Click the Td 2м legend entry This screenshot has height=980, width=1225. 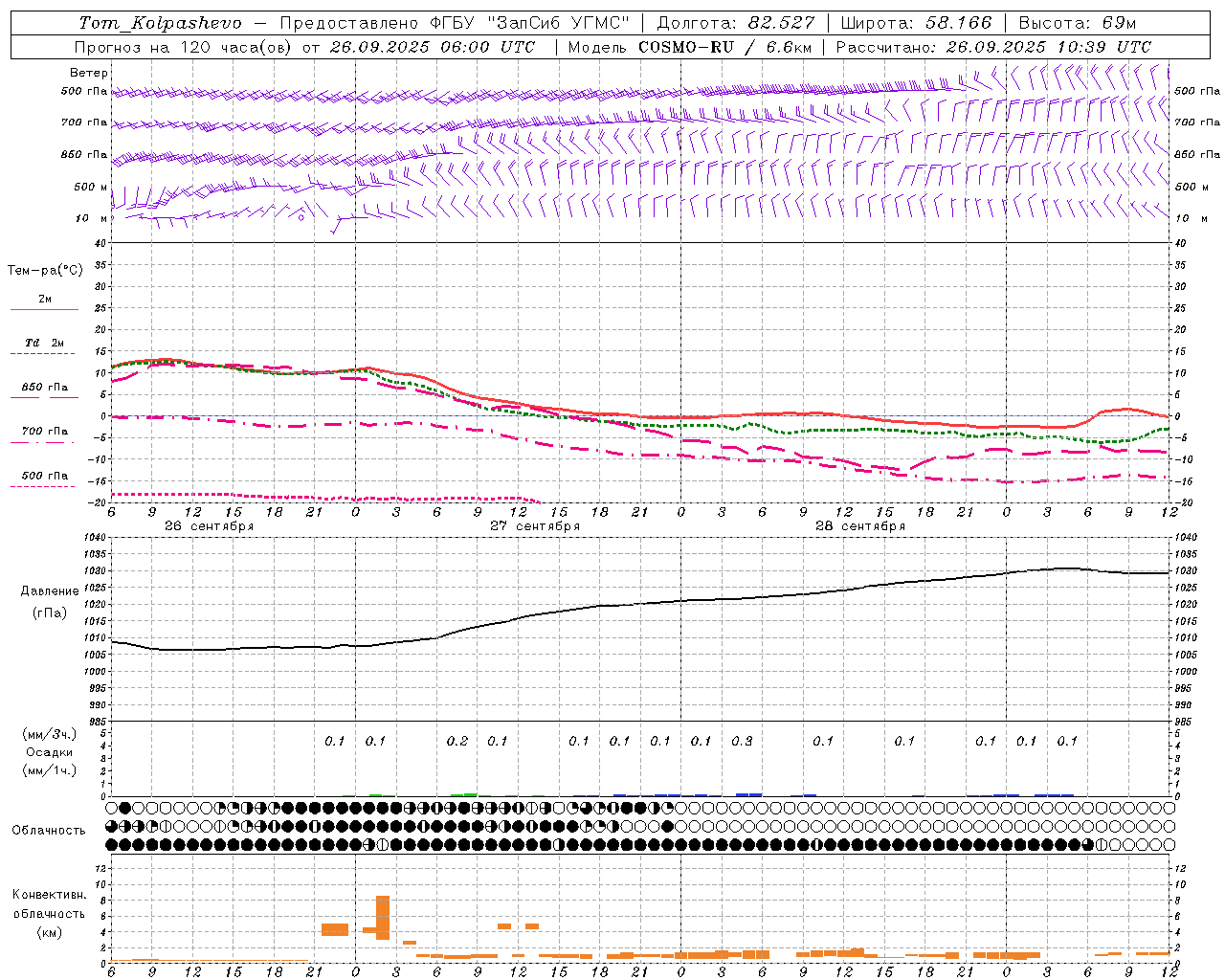click(44, 343)
